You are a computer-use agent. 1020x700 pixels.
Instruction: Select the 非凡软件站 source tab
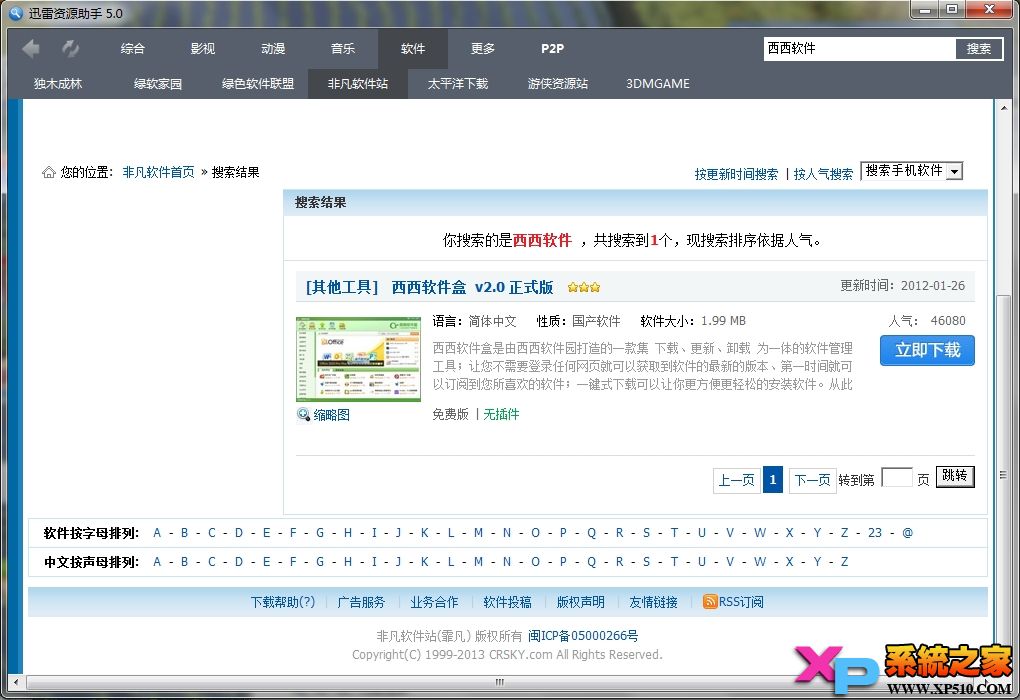(358, 83)
